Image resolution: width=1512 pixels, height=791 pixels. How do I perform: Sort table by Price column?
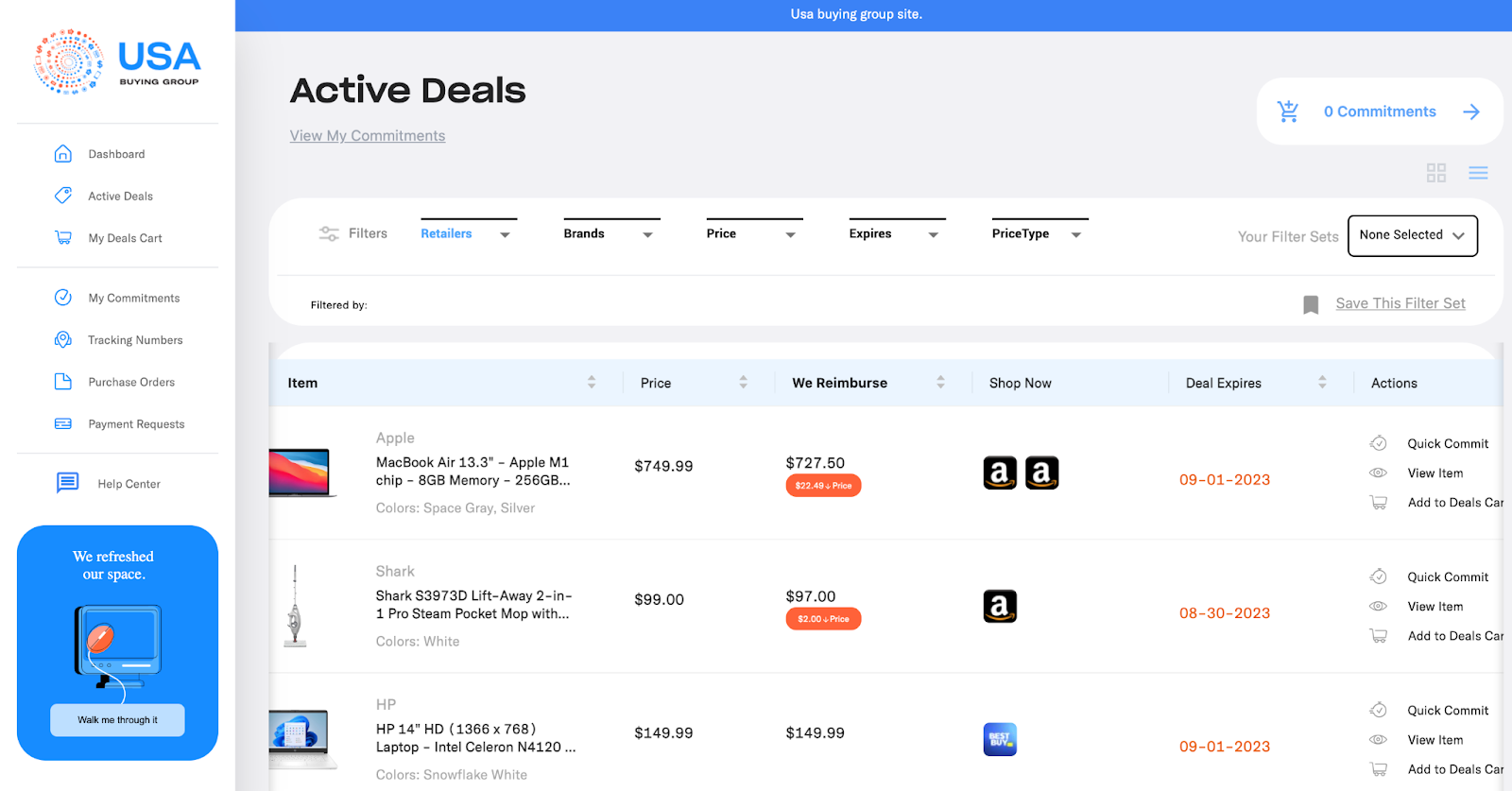point(744,383)
